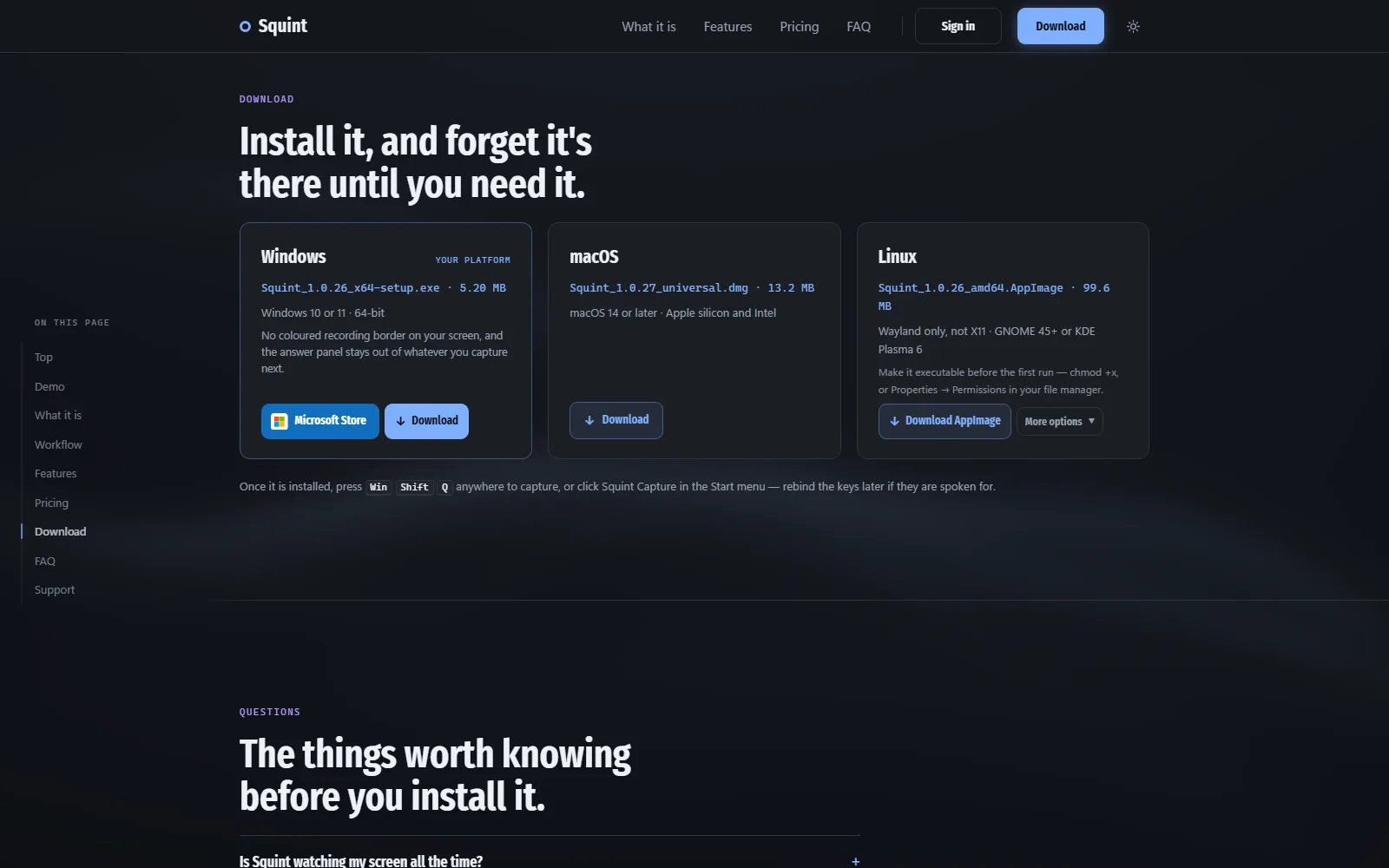Click Squint_1.0.26_amd64.AppImage file name

tap(970, 288)
